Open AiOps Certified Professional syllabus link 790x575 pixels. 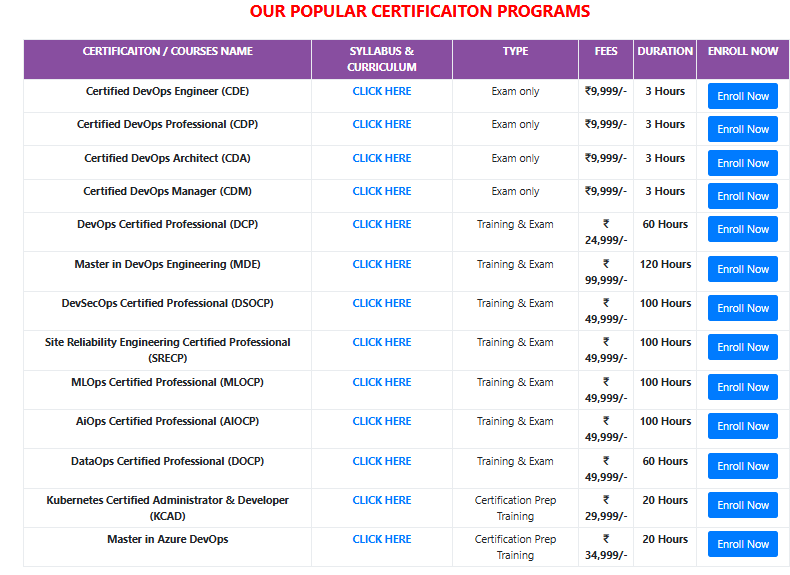coord(381,421)
